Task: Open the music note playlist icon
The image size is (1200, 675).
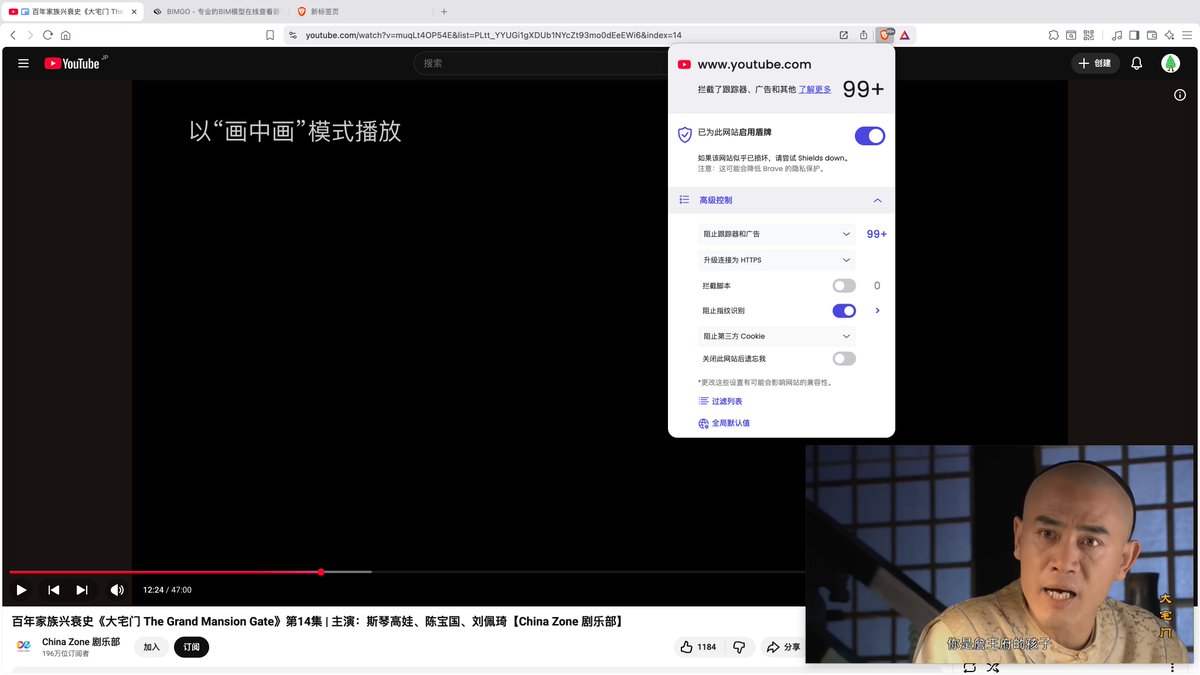Action: 1115,35
